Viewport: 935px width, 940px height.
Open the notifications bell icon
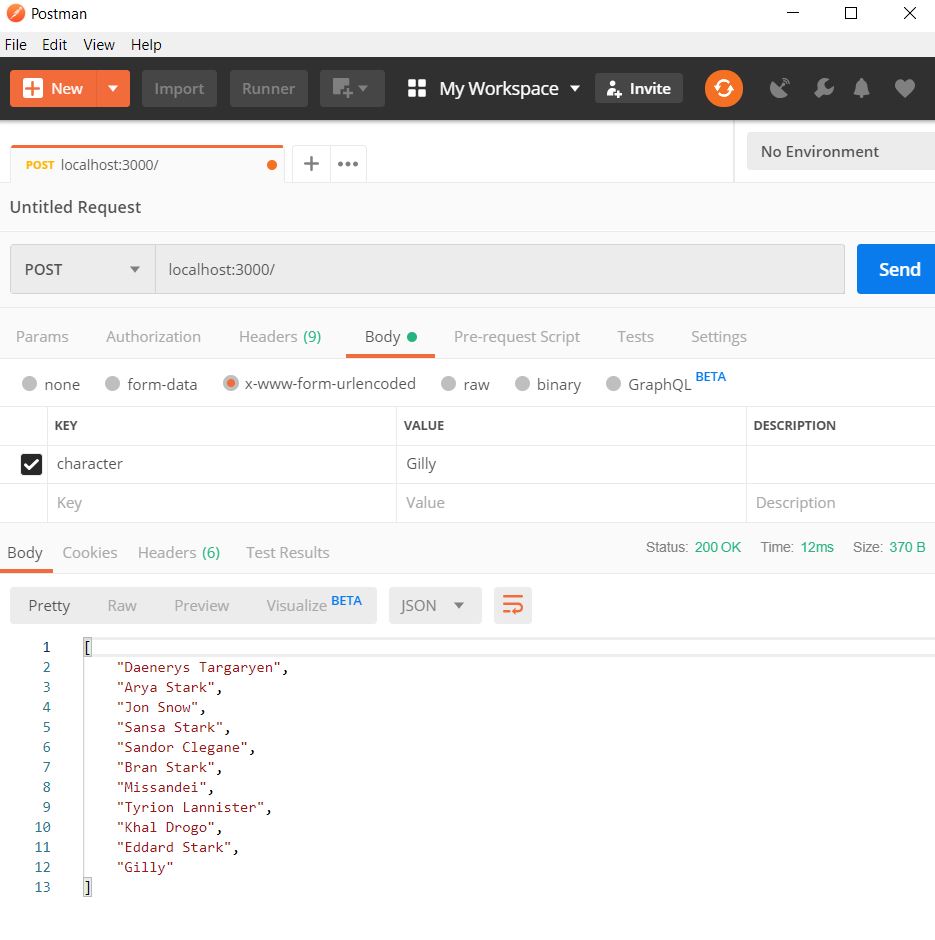[861, 89]
